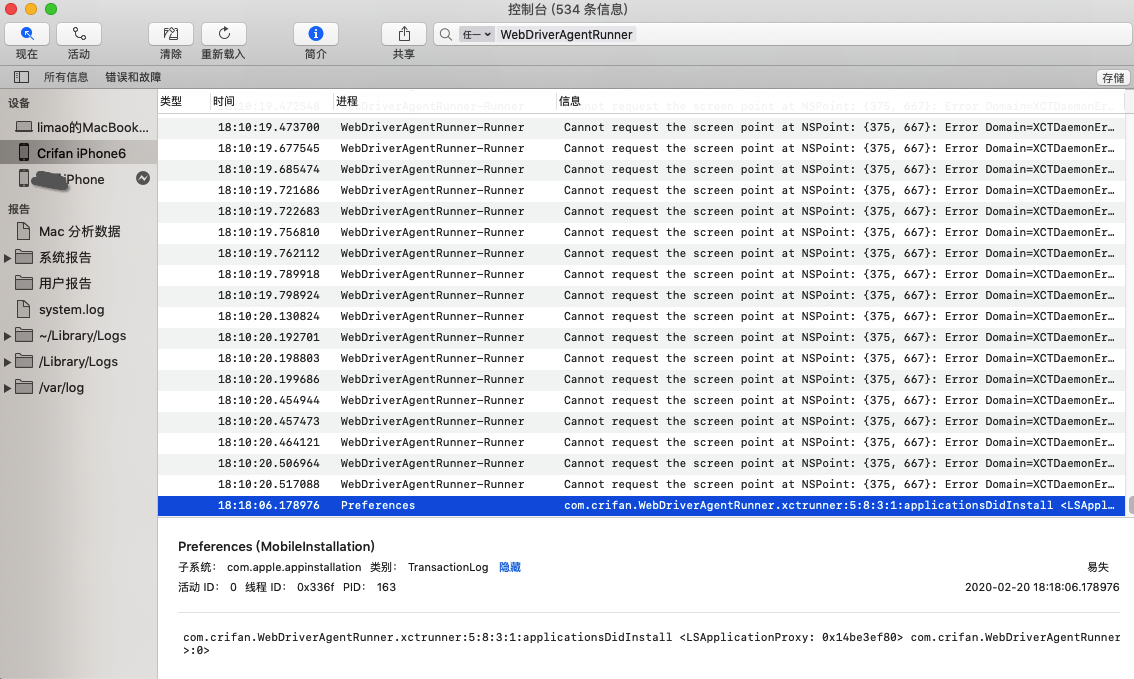Expand the /var/log folder
Image resolution: width=1134 pixels, height=679 pixels.
7,388
